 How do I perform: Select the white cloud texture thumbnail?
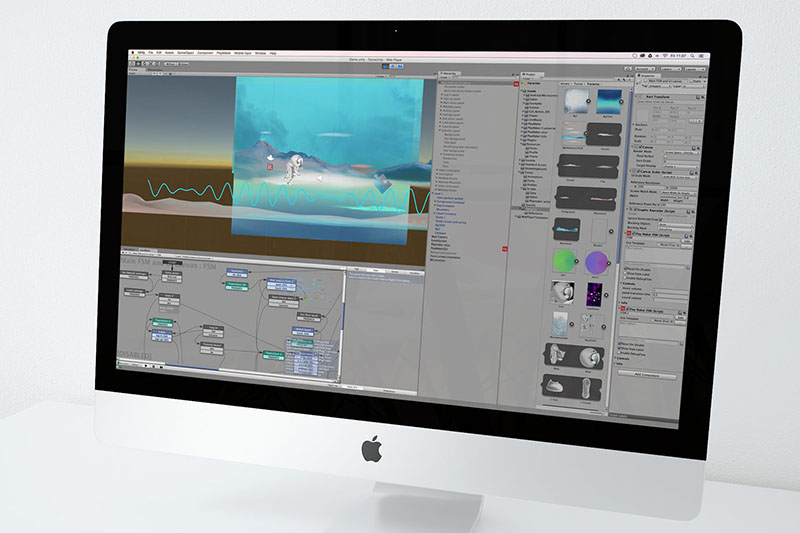(x=577, y=101)
